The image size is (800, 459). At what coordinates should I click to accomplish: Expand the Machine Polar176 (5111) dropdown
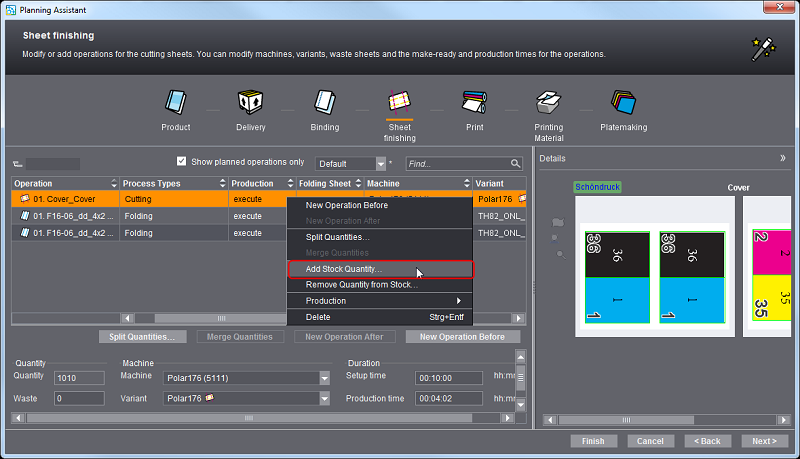pos(324,378)
